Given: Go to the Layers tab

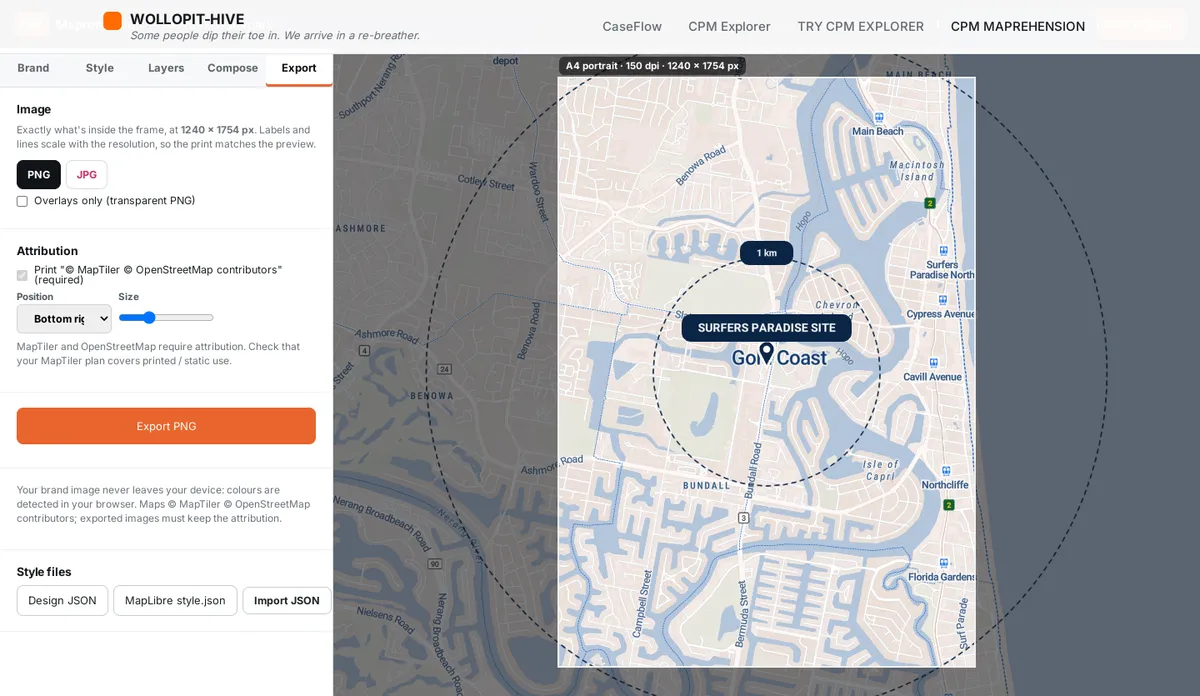Looking at the screenshot, I should click(x=166, y=68).
